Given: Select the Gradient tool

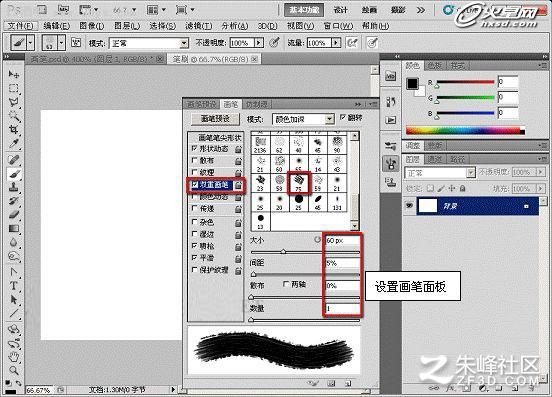Looking at the screenshot, I should 14,229.
